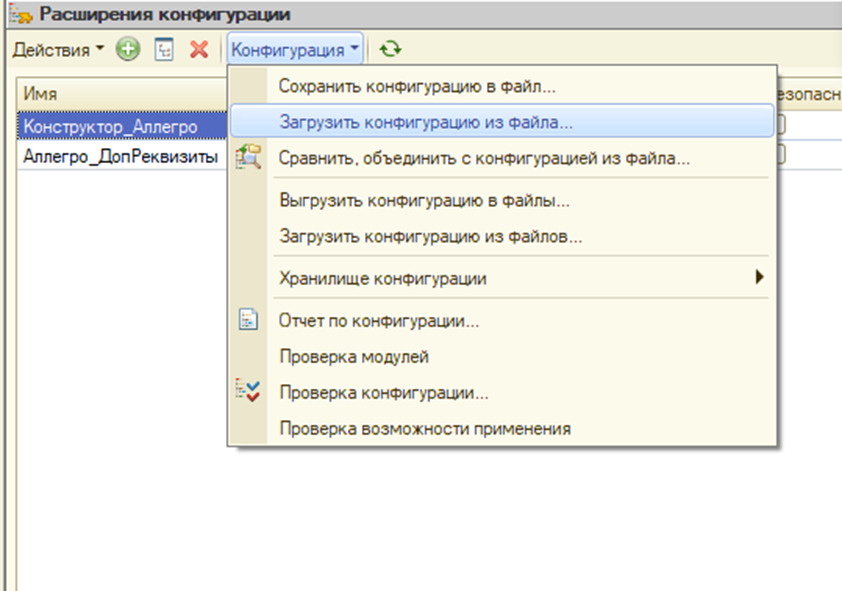Click the red delete X icon
The width and height of the screenshot is (842, 591).
199,49
